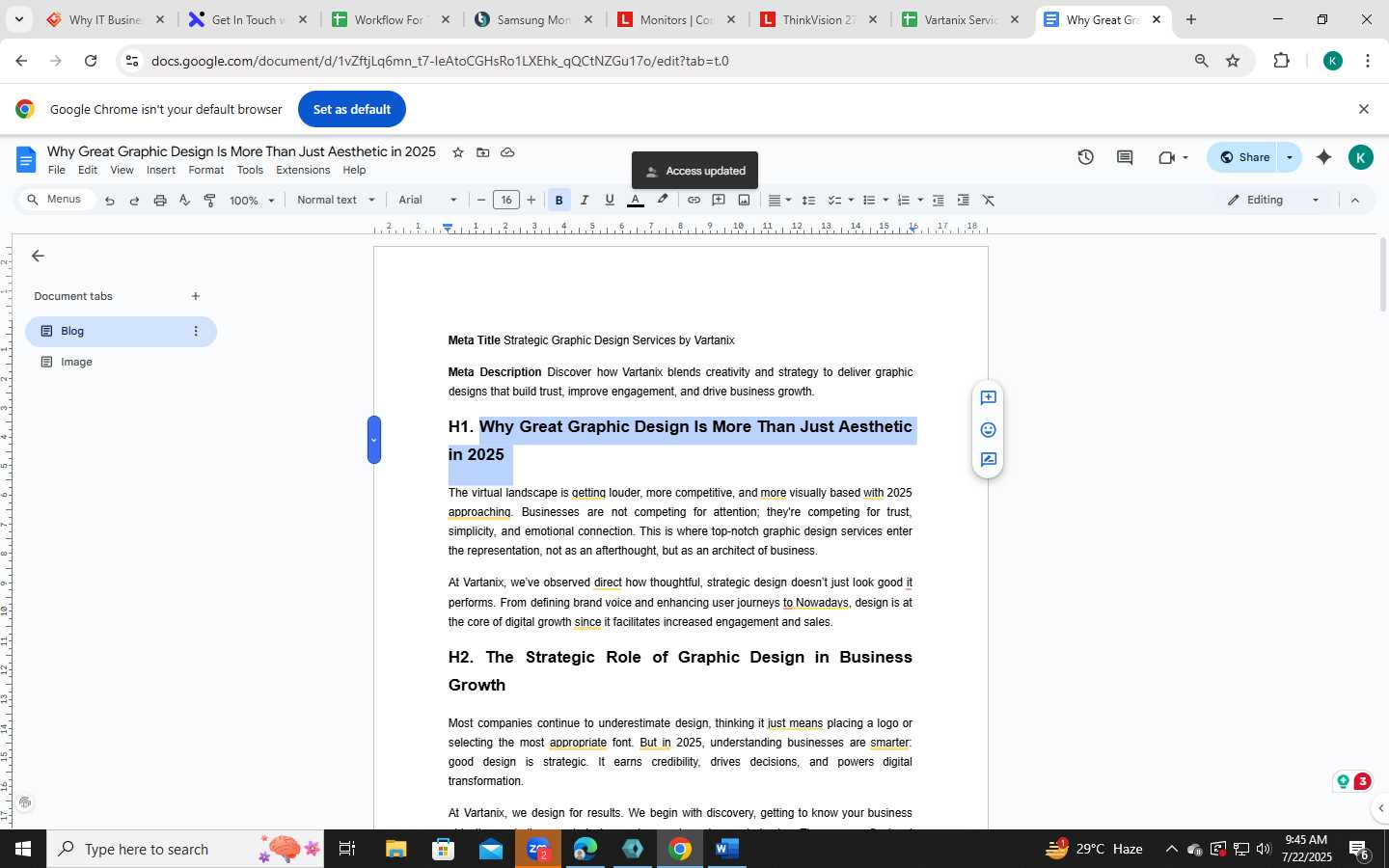1389x868 pixels.
Task: Open Gemini sparkle icon
Action: (x=1324, y=157)
